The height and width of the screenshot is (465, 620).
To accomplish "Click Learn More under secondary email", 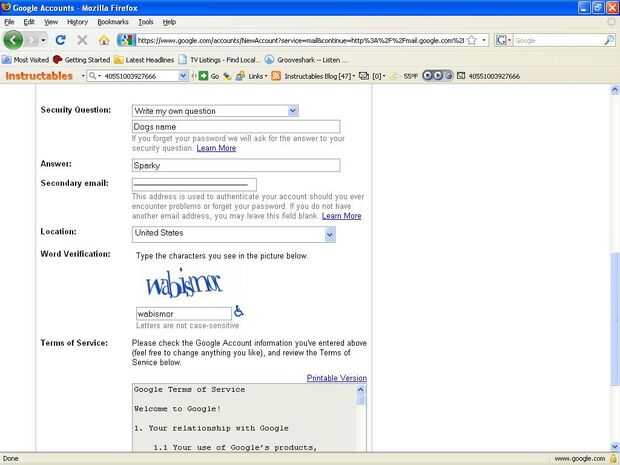I will (x=342, y=216).
